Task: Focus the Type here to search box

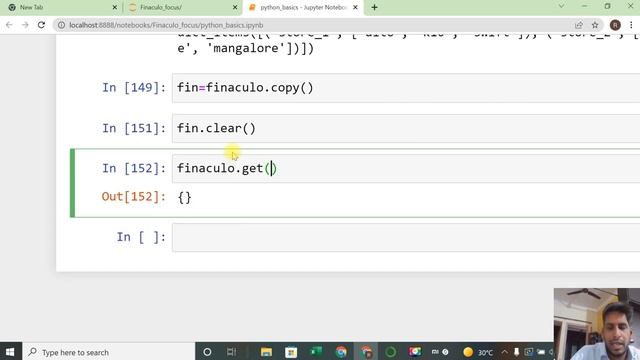Action: [109, 352]
